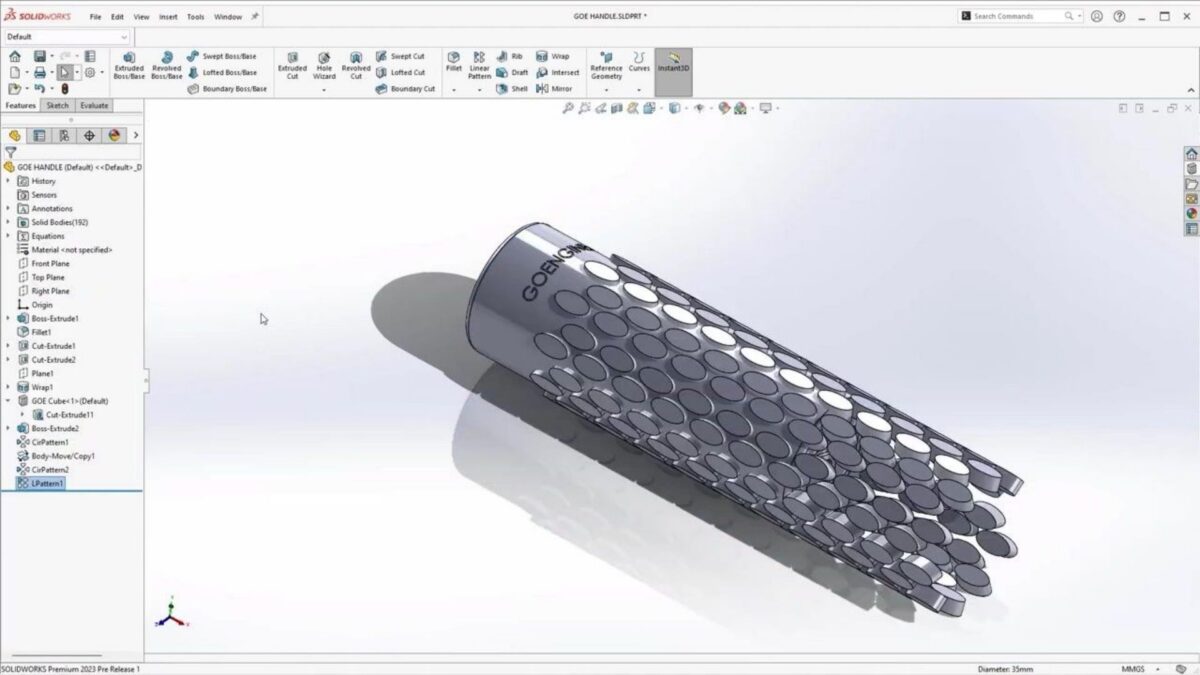Open the Reference Geometry dropdown arrow
This screenshot has height=675, width=1200.
click(606, 90)
